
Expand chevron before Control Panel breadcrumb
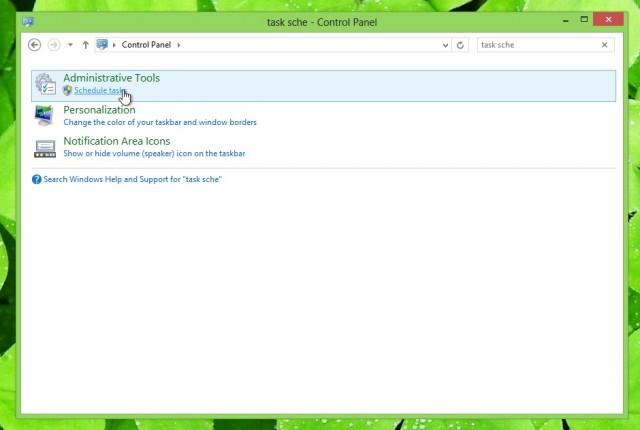coord(114,45)
